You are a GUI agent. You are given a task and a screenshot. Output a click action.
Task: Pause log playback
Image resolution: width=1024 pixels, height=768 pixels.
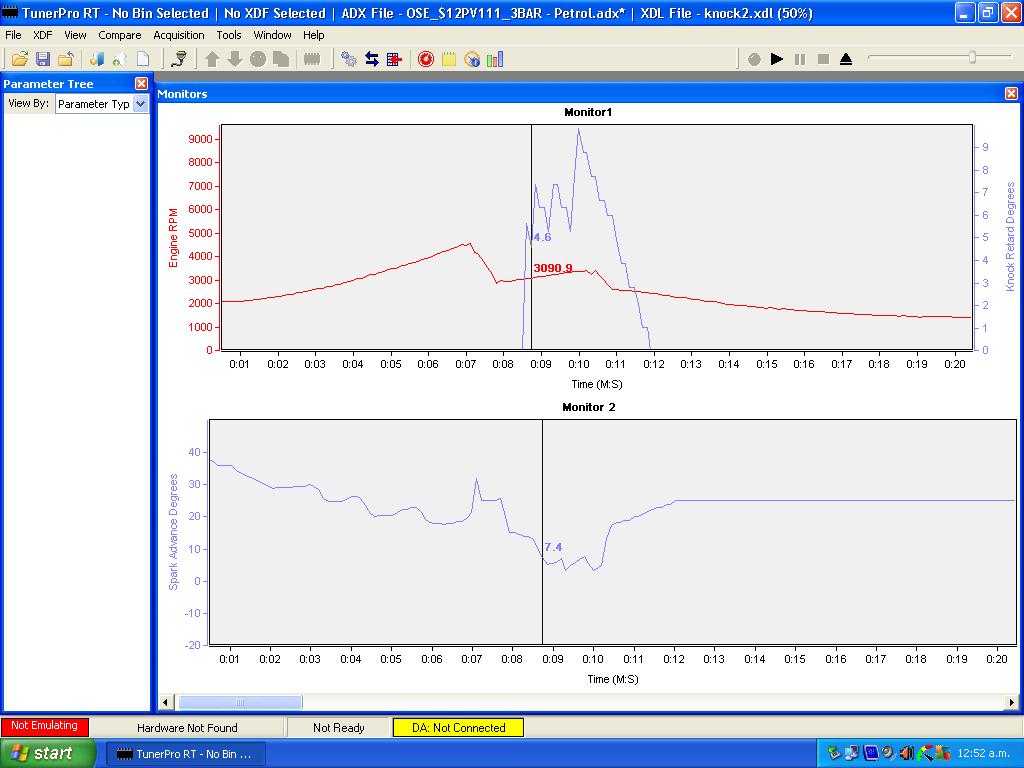(x=800, y=59)
